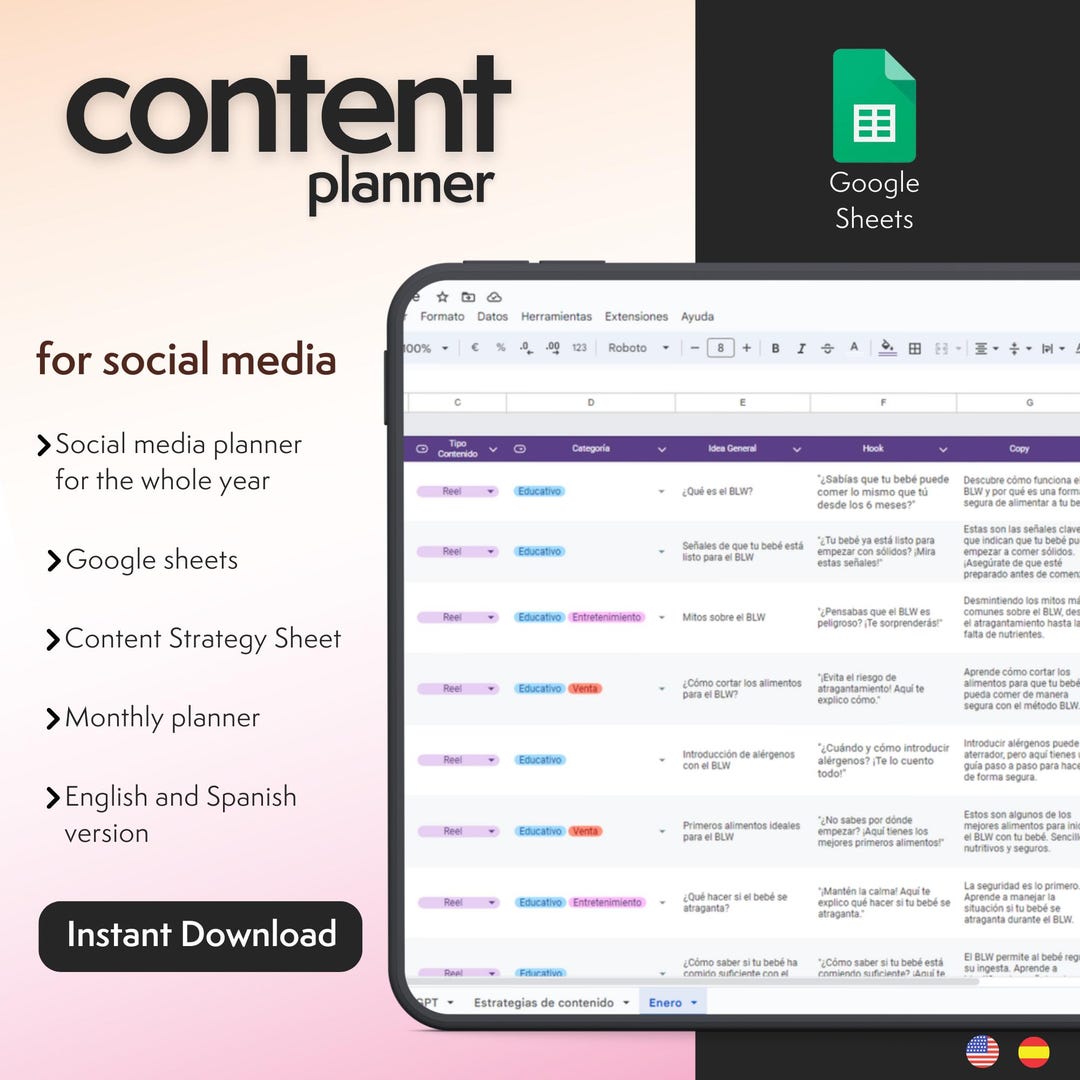Screen dimensions: 1080x1080
Task: Open the Extensiones menu
Action: (x=637, y=316)
